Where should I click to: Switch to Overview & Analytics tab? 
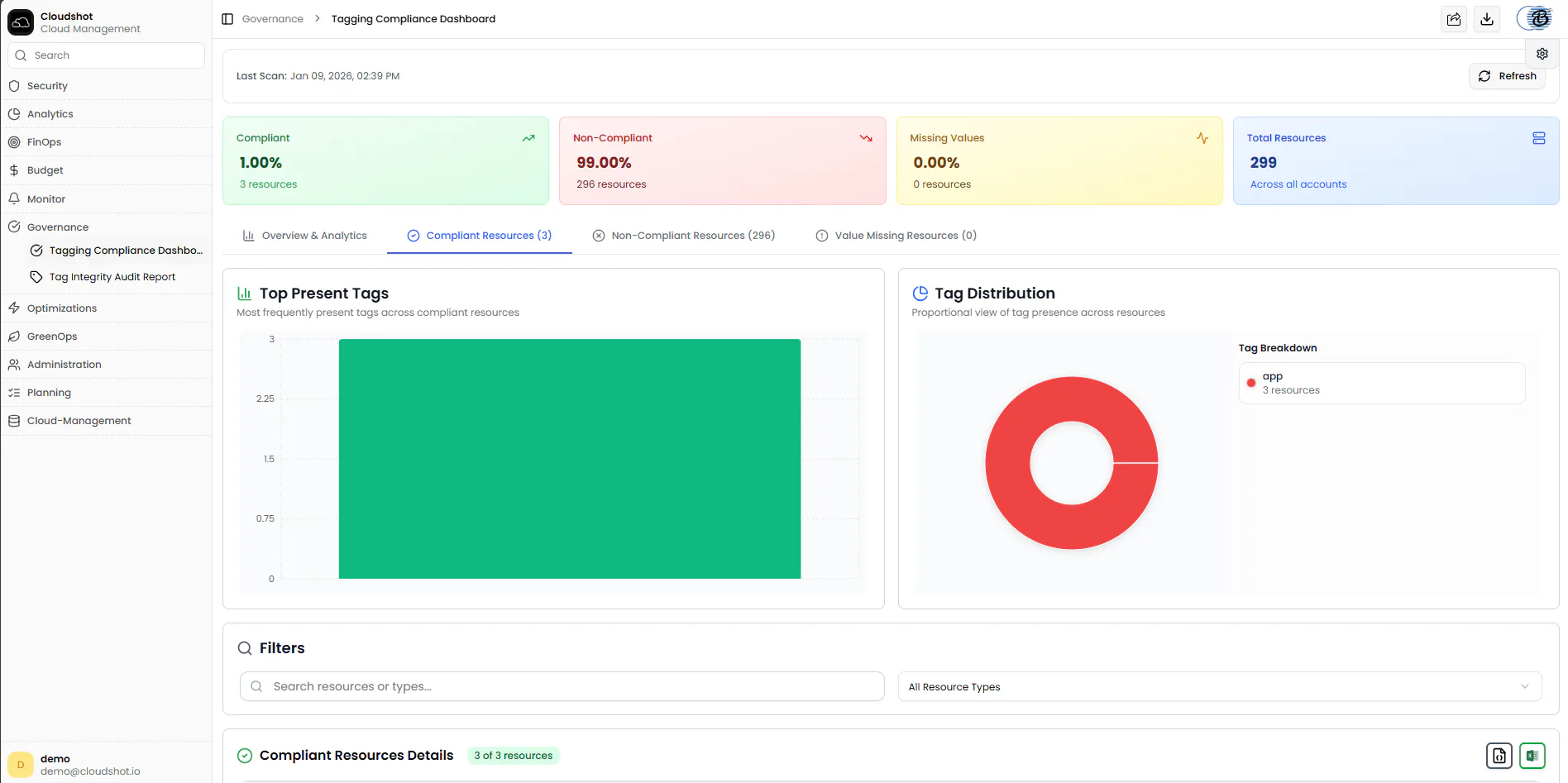point(304,236)
